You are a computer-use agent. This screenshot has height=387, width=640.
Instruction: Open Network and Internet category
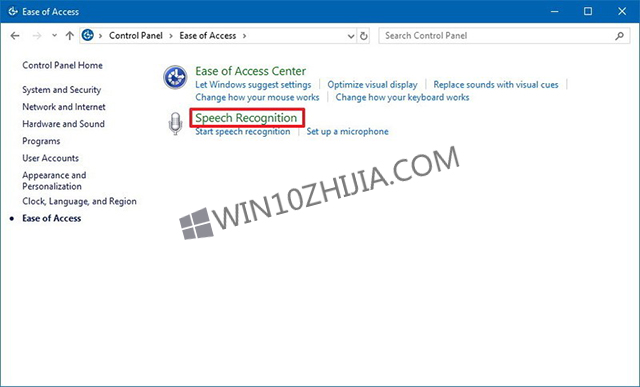64,107
